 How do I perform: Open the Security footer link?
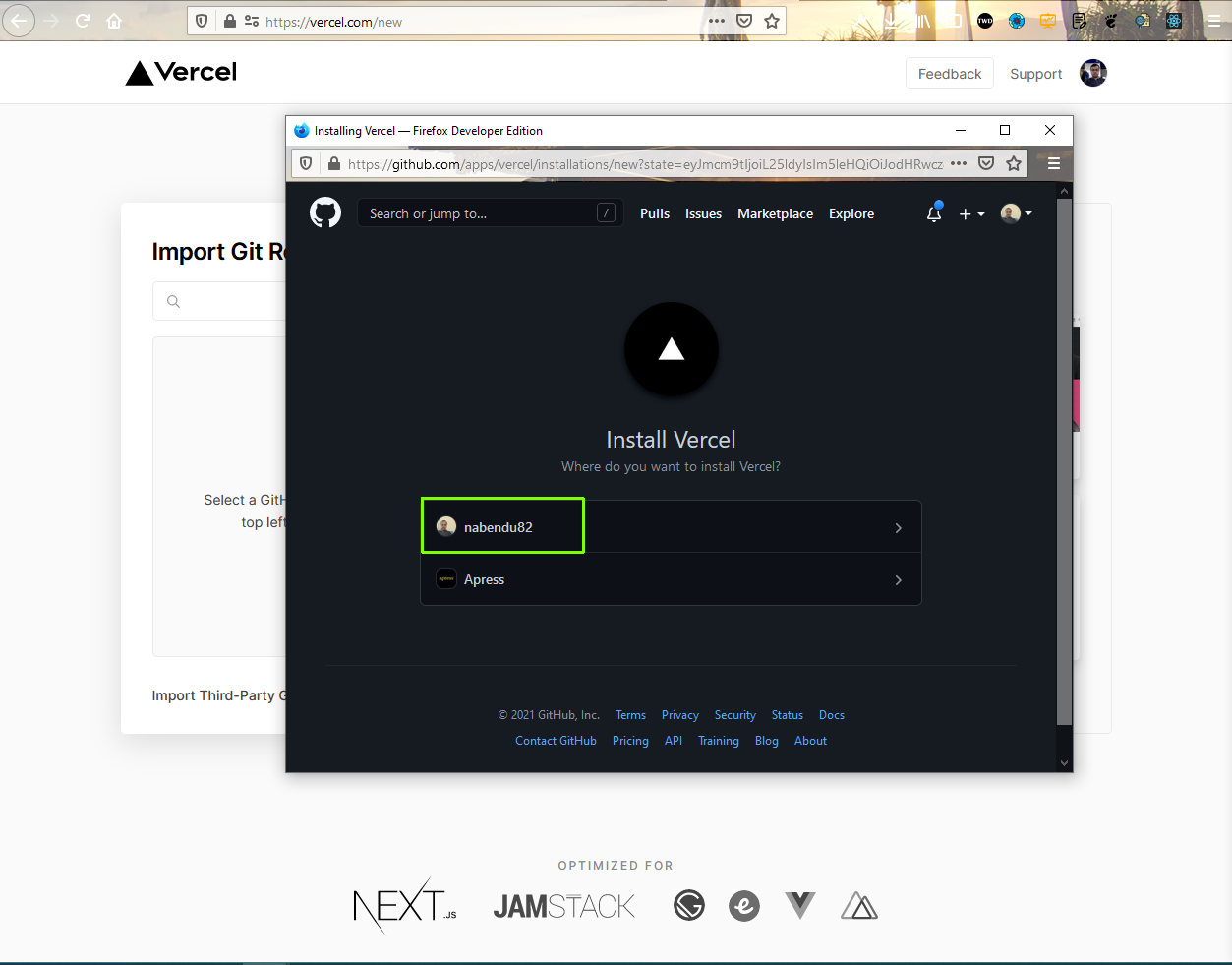coord(735,715)
